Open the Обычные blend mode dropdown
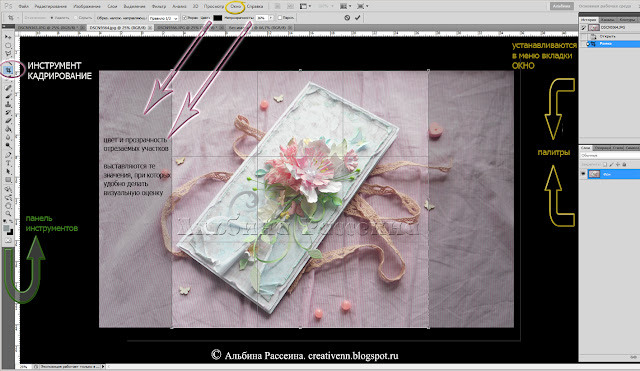 pos(610,156)
